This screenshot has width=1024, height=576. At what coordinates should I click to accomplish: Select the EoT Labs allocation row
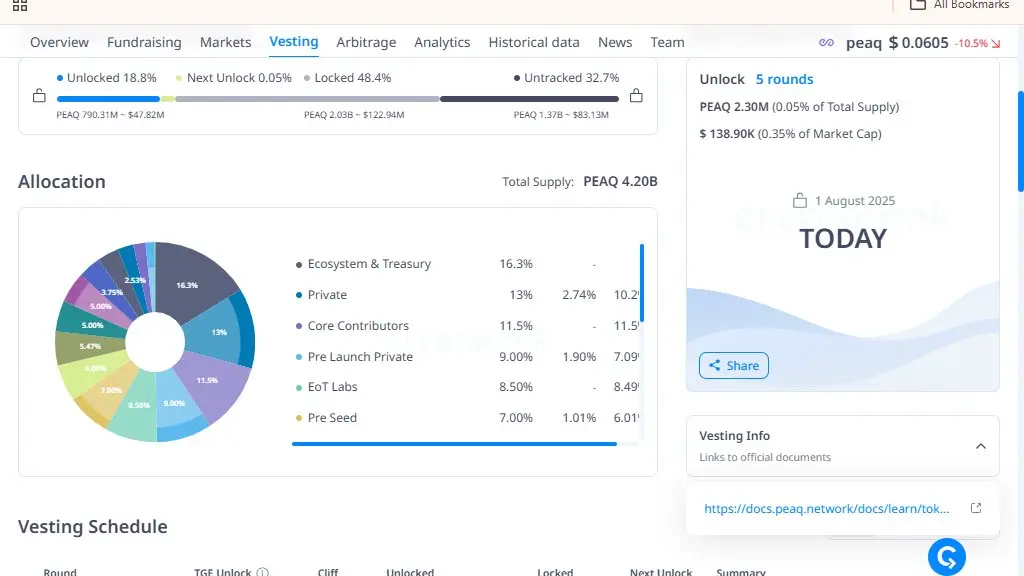[468, 387]
